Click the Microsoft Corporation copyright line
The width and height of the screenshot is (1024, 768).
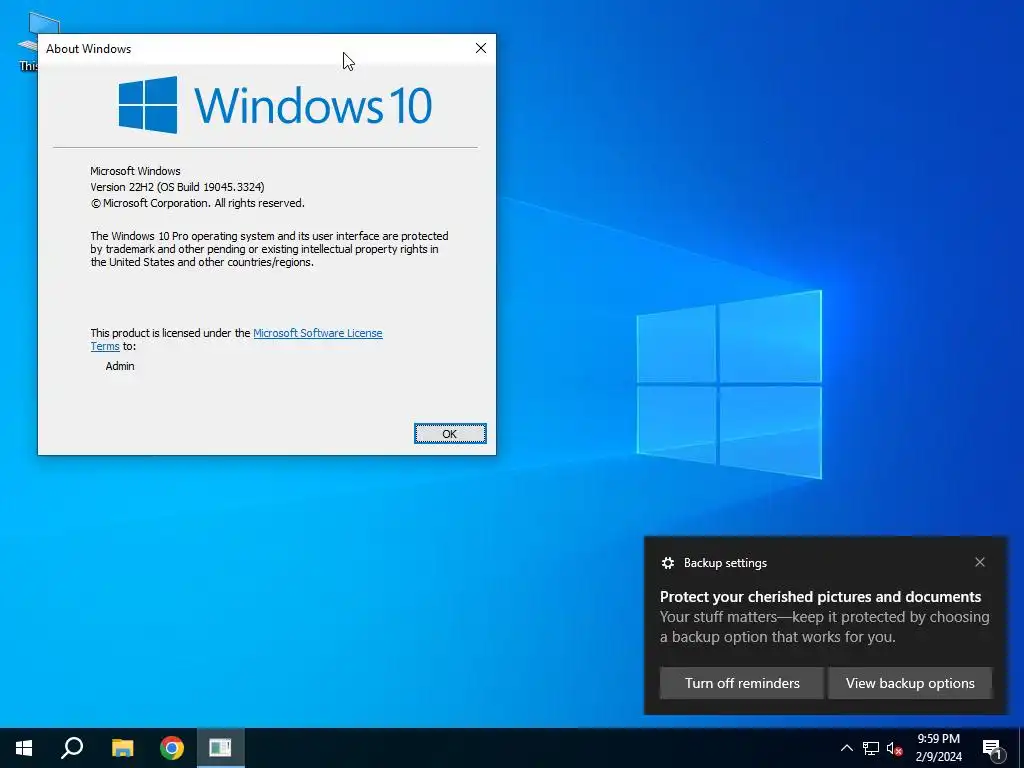(197, 203)
